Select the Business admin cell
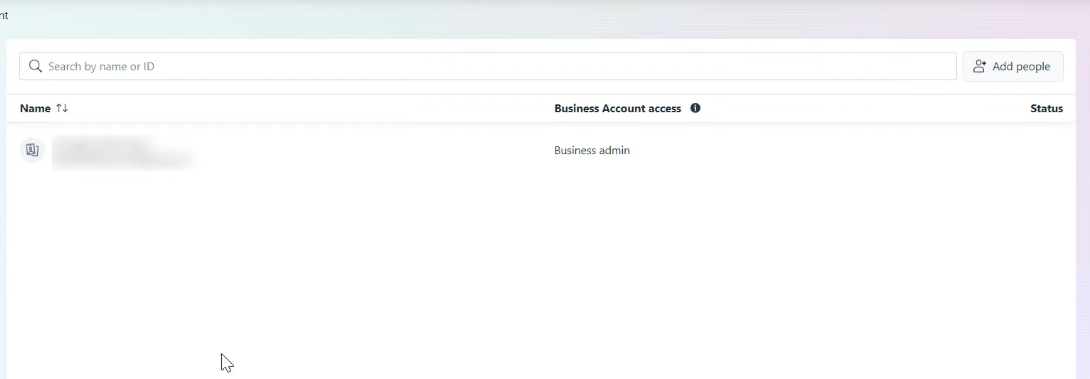The image size is (1090, 379). pyautogui.click(x=592, y=150)
